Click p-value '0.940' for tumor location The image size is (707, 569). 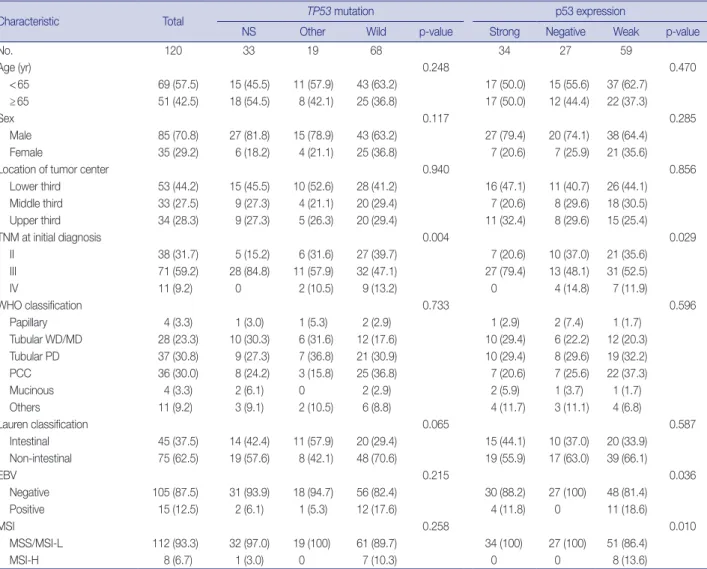(x=436, y=170)
